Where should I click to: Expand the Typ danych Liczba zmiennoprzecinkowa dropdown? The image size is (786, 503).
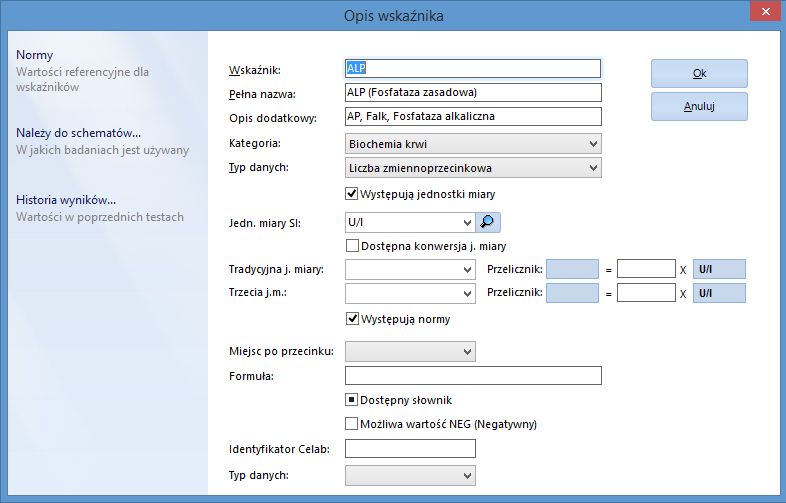(473, 168)
